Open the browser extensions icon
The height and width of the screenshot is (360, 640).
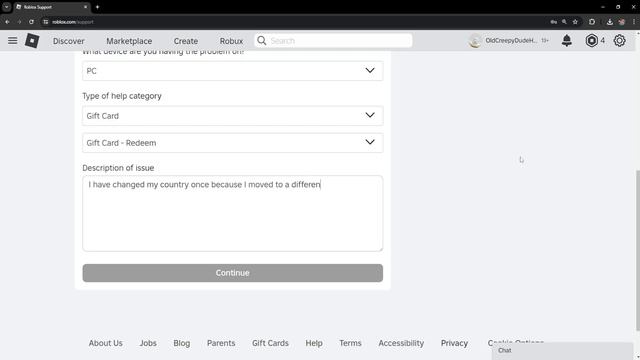pos(592,22)
